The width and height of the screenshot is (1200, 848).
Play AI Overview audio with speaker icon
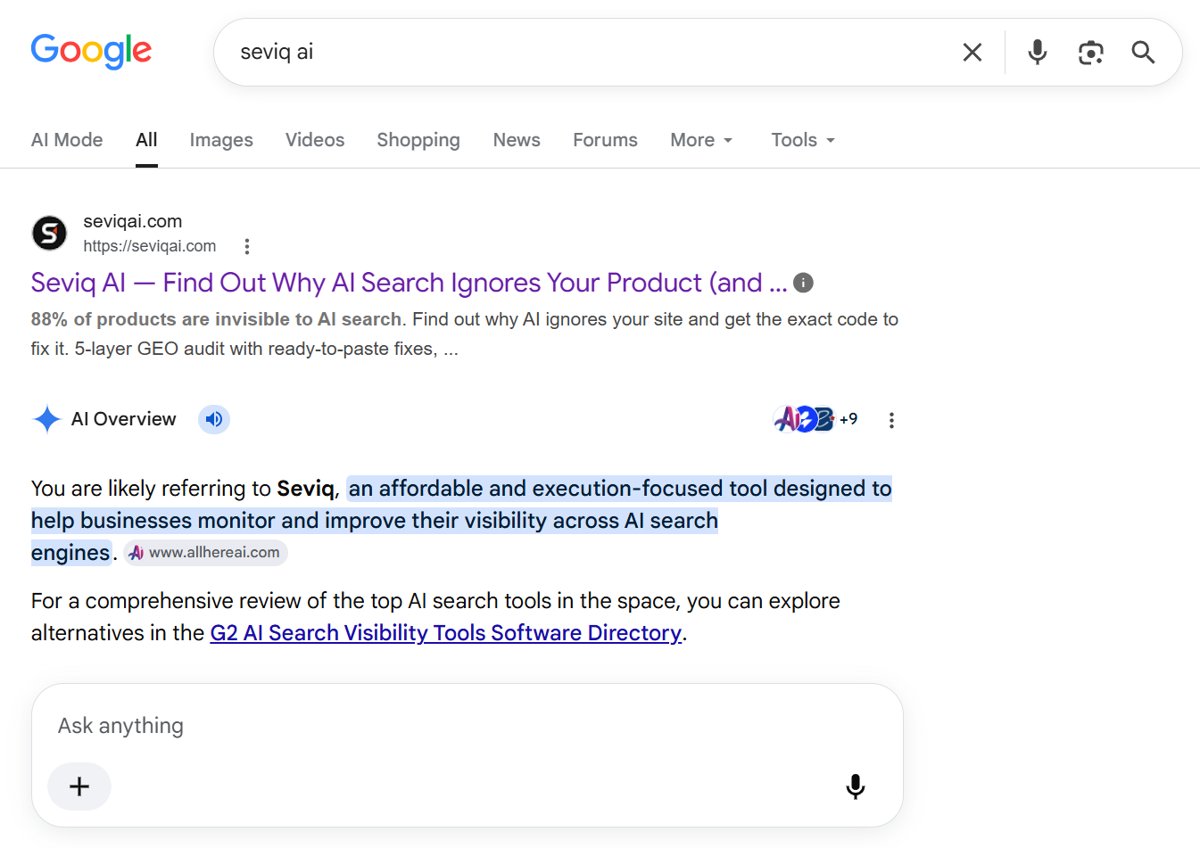pos(214,419)
